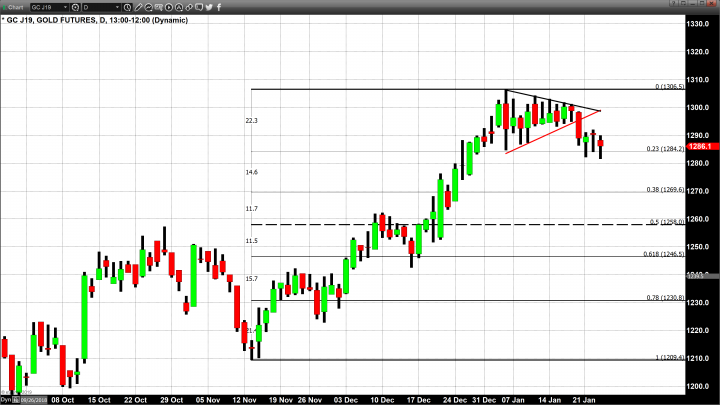Click the symbol search magnifier icon

pos(75,7)
